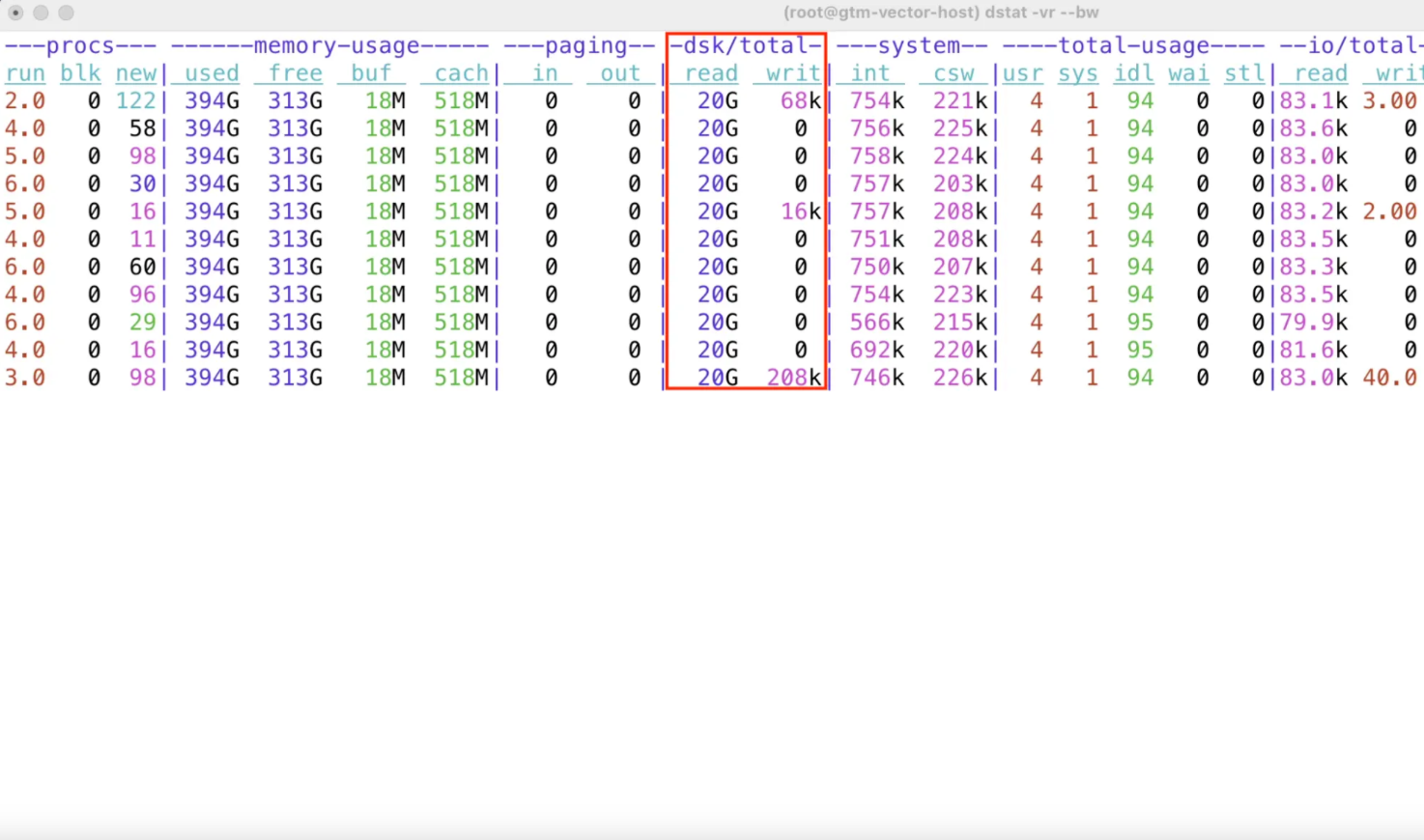Select the 'stl' column header
This screenshot has height=840, width=1424.
point(1245,73)
